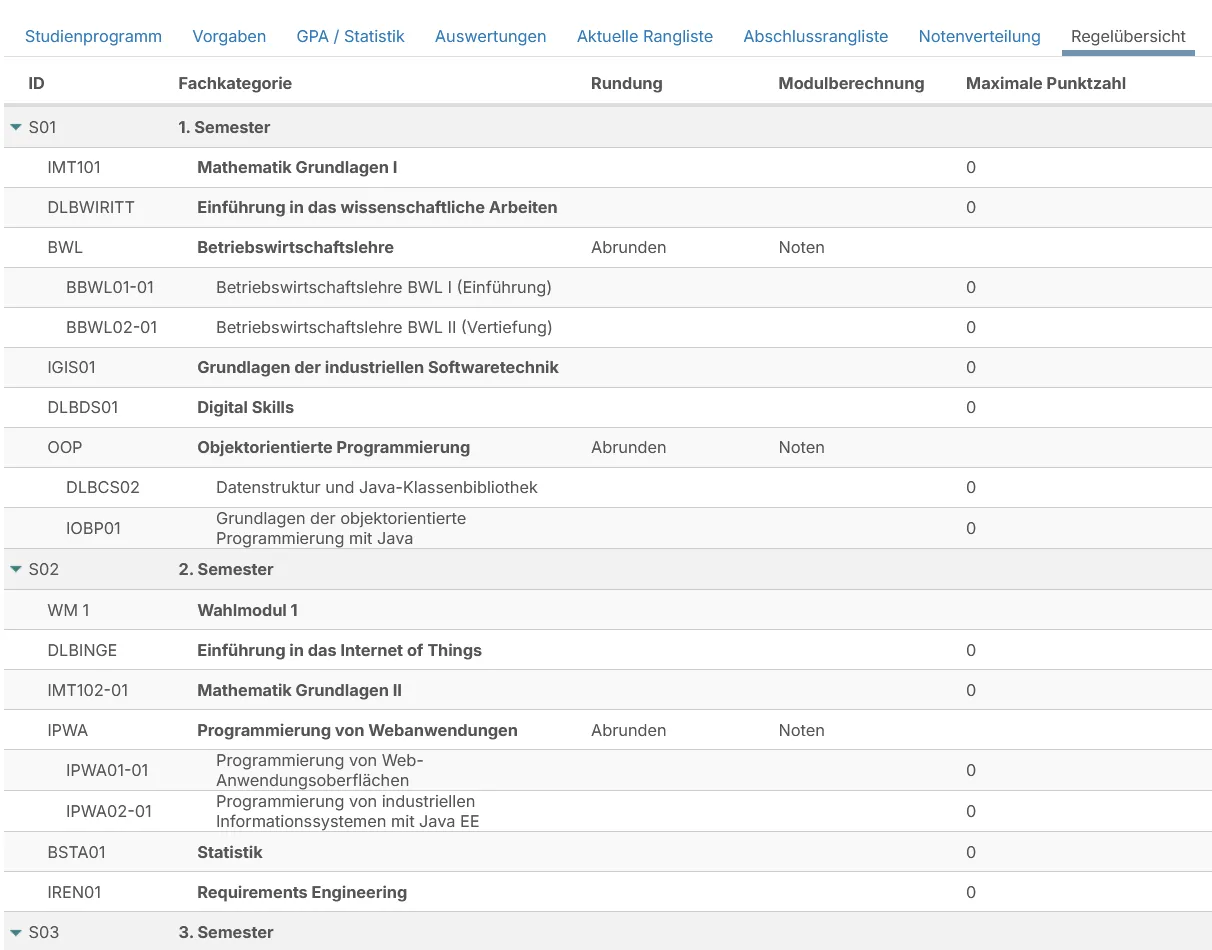Select Betriebswirtschaftslehre BWL I (Einführung)
This screenshot has width=1212, height=950.
[x=384, y=287]
